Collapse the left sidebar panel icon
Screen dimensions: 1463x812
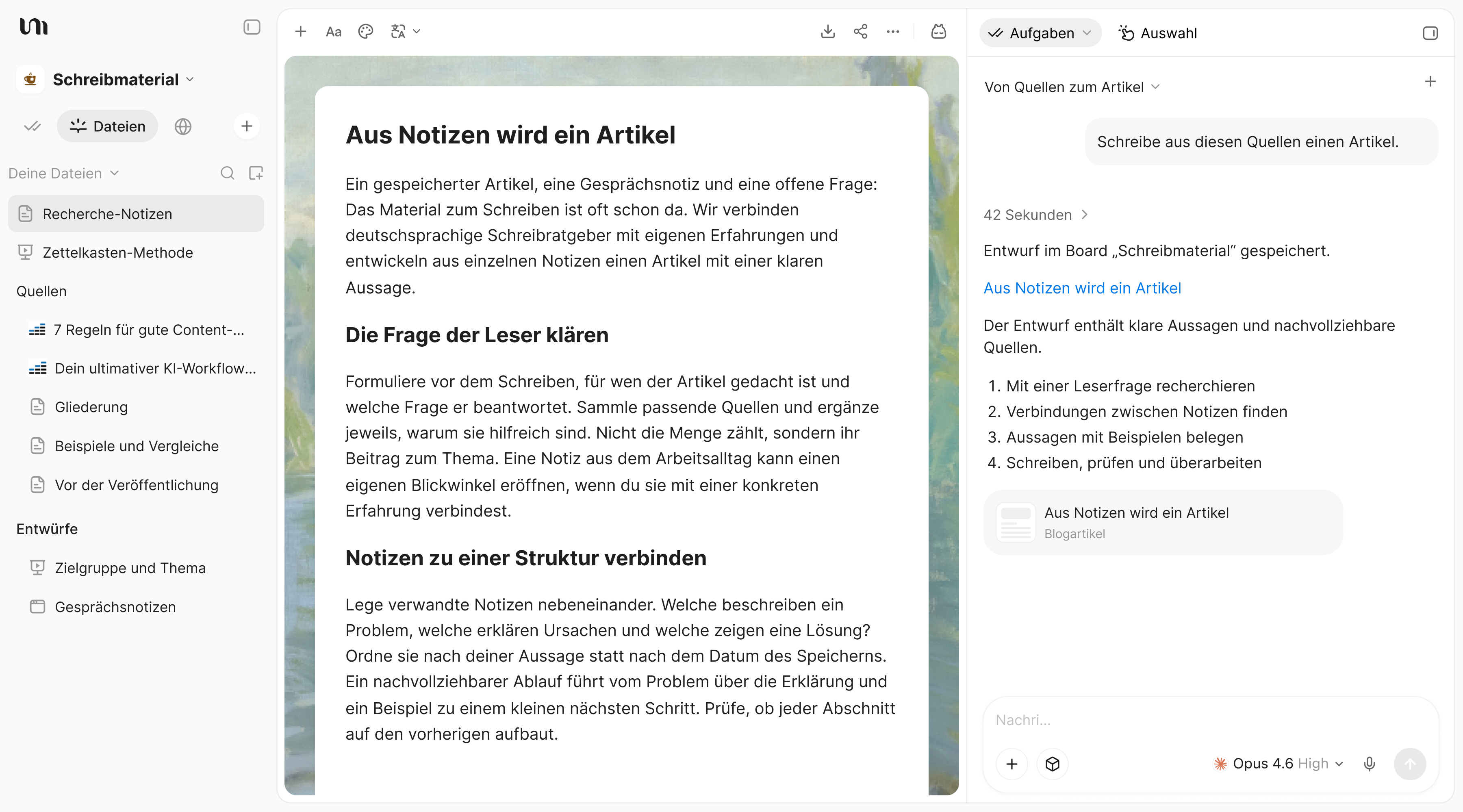[x=252, y=27]
